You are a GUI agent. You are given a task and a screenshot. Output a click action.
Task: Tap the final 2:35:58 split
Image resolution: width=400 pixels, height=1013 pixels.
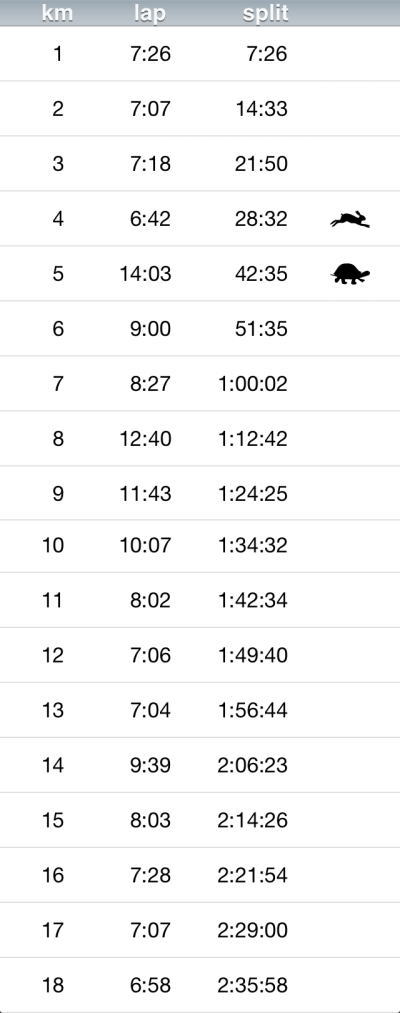[x=253, y=985]
